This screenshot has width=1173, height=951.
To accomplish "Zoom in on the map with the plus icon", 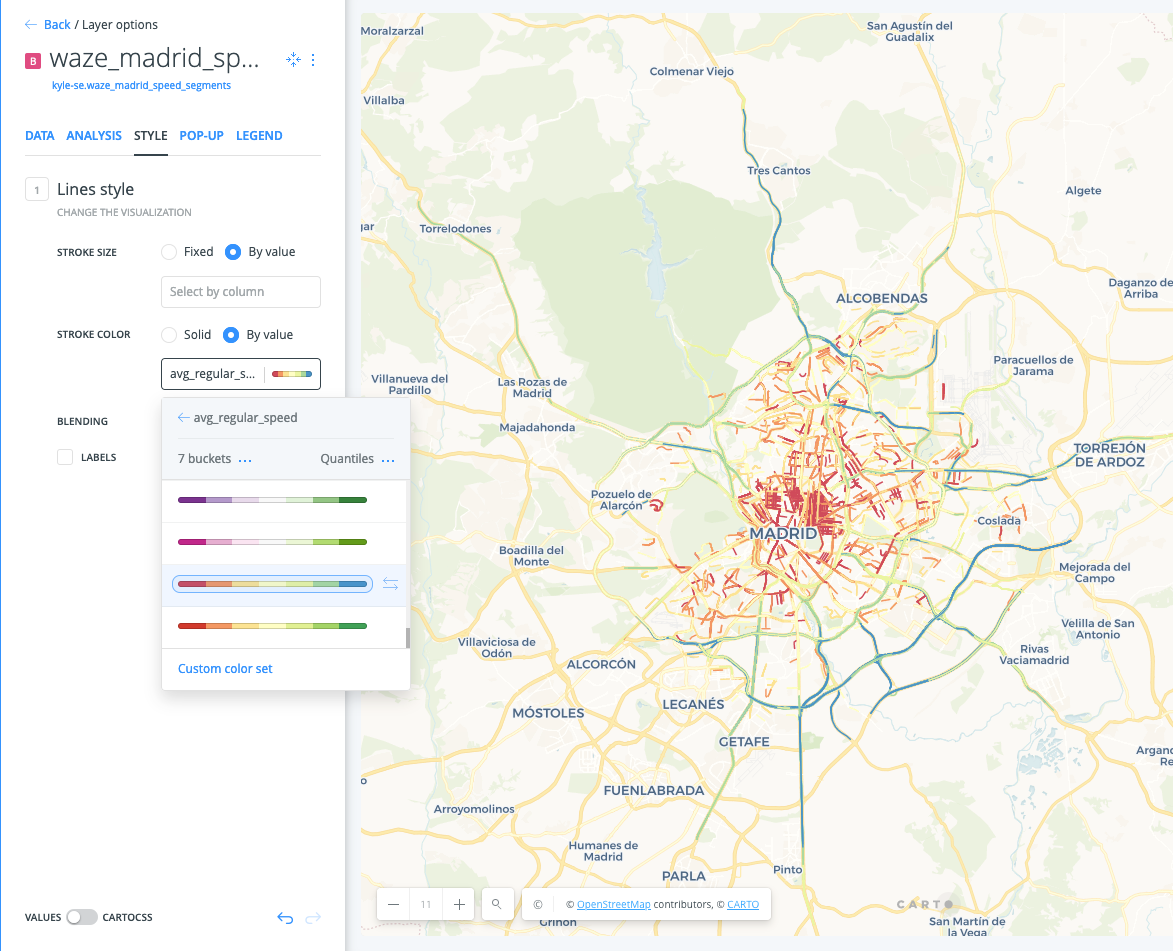I will (x=458, y=903).
